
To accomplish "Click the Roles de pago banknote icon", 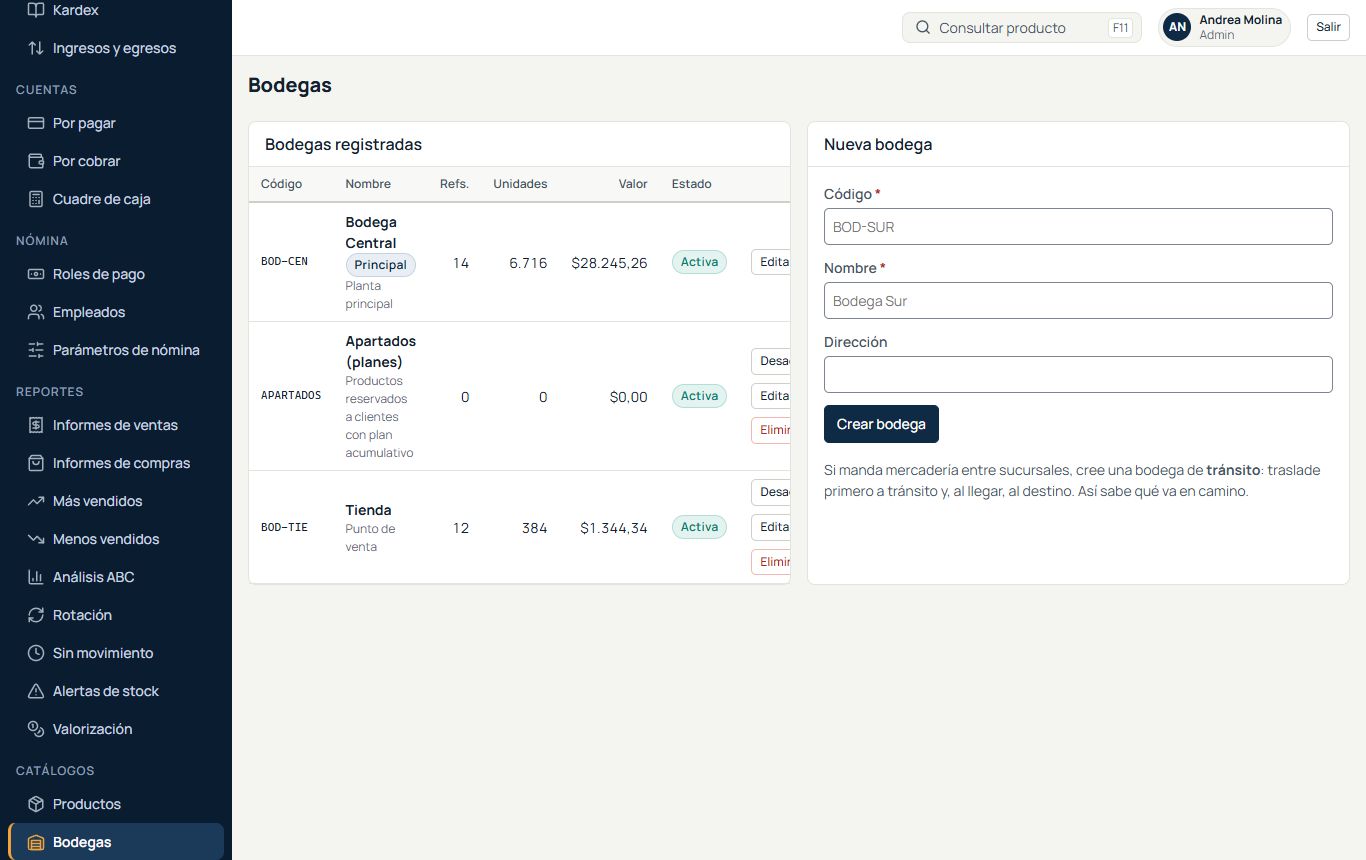I will [x=36, y=274].
